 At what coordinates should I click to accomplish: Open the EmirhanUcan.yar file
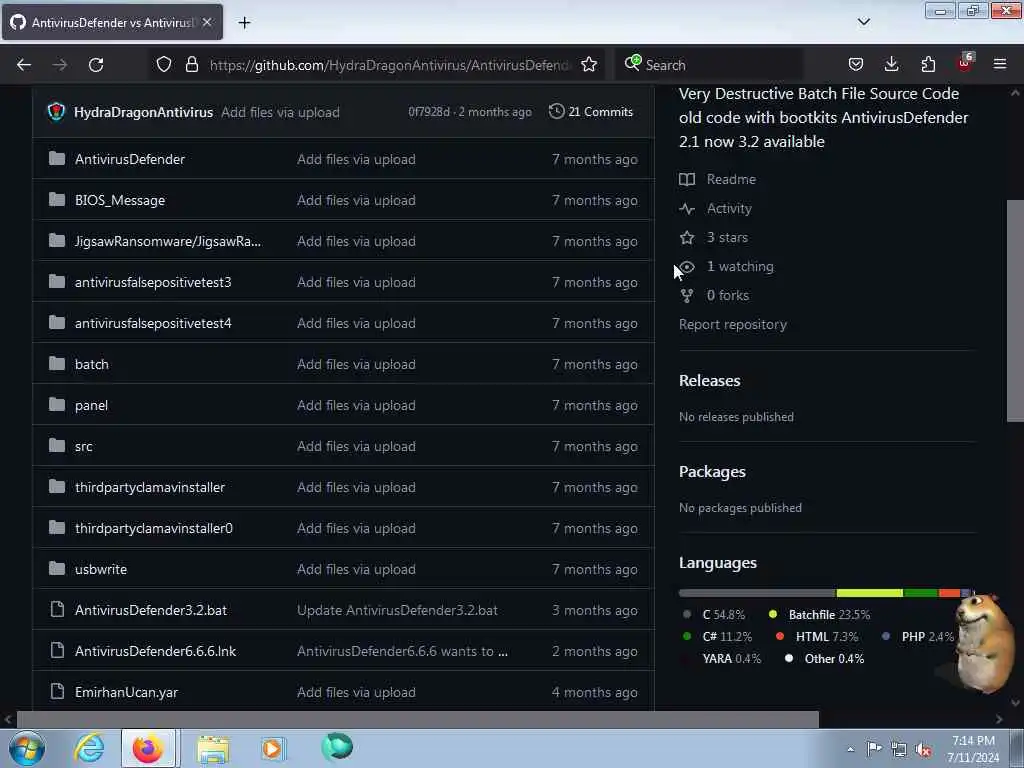point(126,692)
